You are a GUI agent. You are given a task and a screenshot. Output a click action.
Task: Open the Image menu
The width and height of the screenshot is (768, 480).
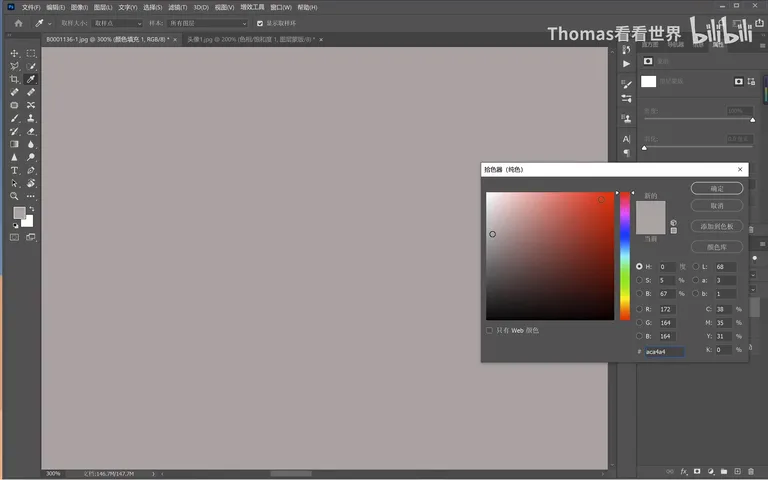point(79,7)
